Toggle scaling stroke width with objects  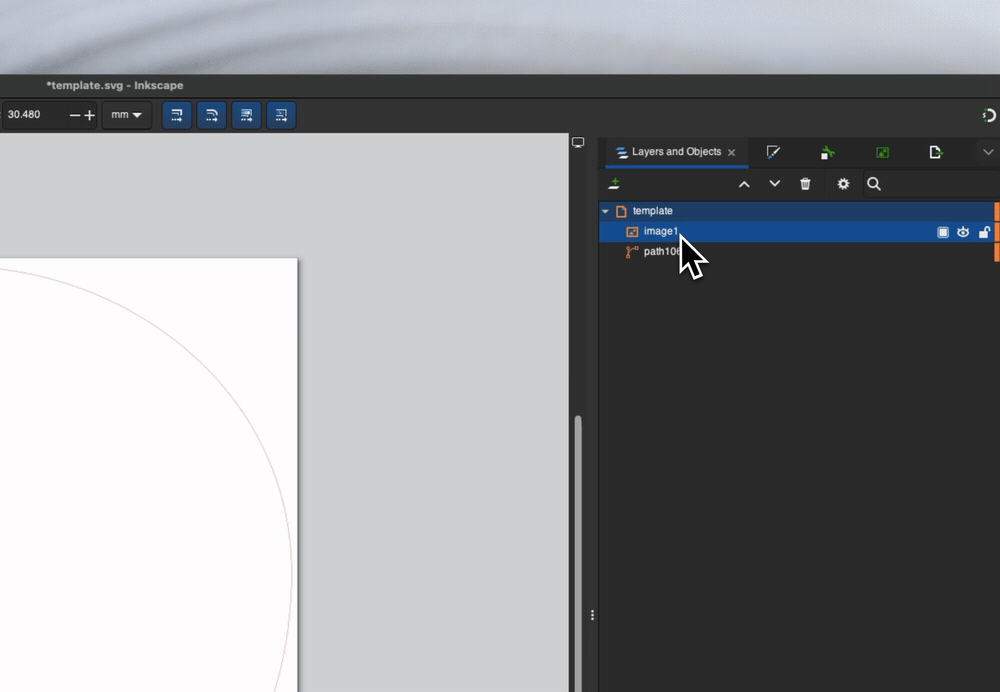pos(177,115)
